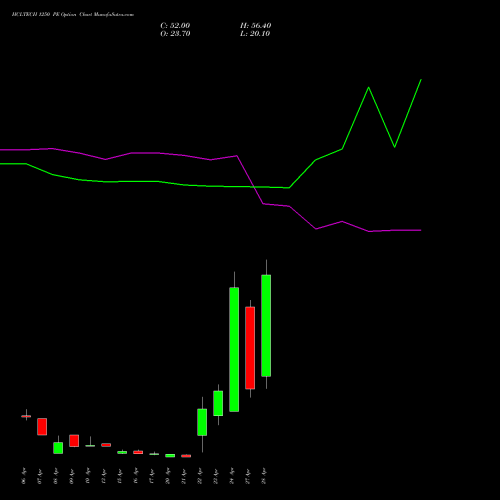Image resolution: width=500 pixels, height=500 pixels.
Task: Click the green indicator line's highest peak
Action: pyautogui.click(x=421, y=80)
